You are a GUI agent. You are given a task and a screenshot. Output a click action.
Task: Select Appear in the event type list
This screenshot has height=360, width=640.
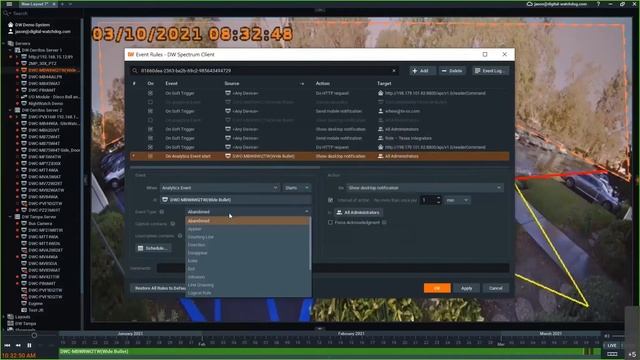pos(247,229)
